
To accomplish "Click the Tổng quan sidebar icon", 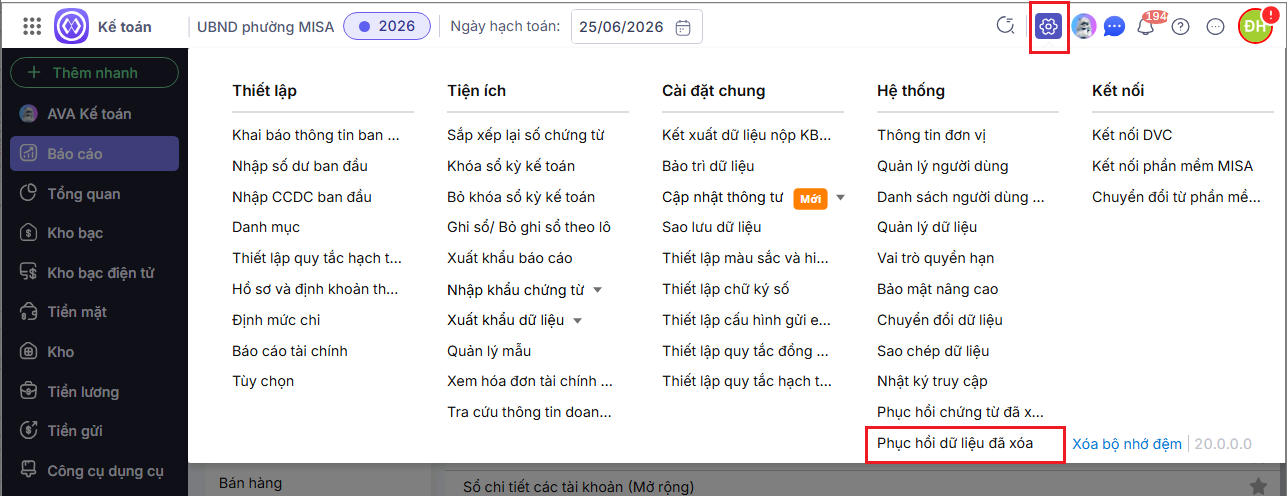I will (x=29, y=194).
